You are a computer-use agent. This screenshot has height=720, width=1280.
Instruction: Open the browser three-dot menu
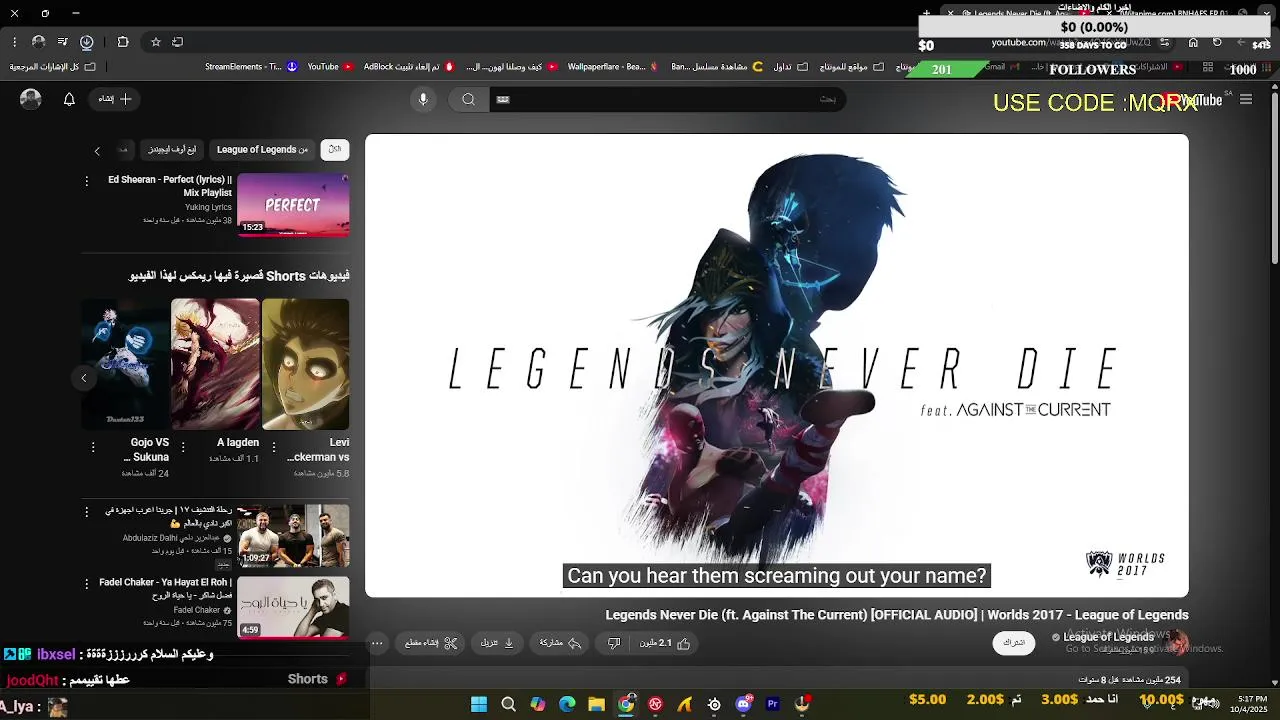pyautogui.click(x=14, y=42)
